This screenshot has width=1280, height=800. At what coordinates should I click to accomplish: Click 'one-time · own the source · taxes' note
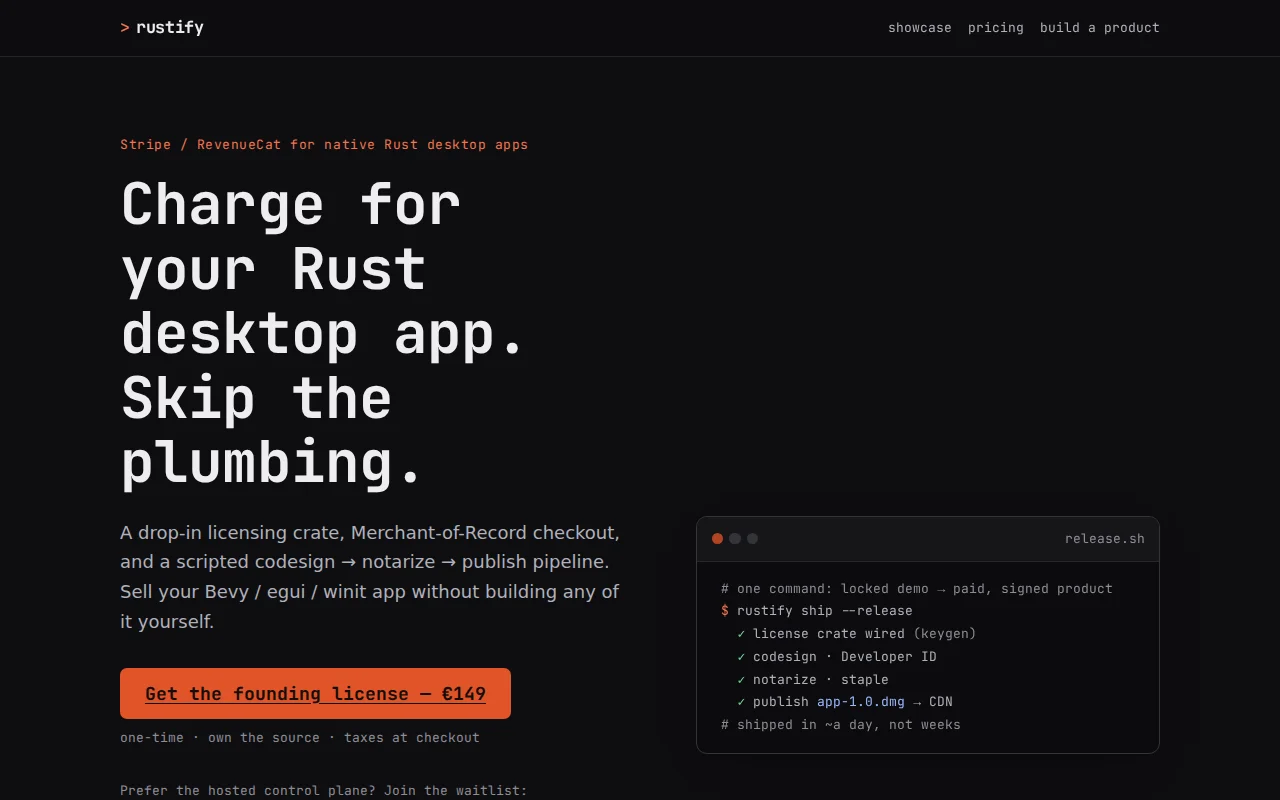300,738
